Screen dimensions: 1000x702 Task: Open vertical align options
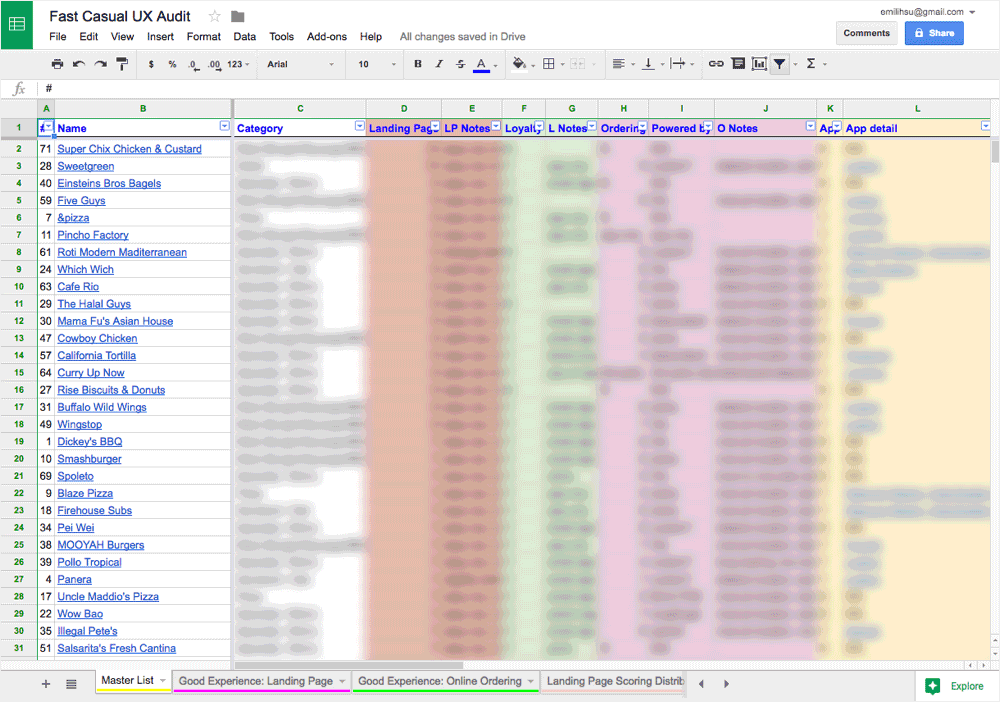[x=648, y=64]
